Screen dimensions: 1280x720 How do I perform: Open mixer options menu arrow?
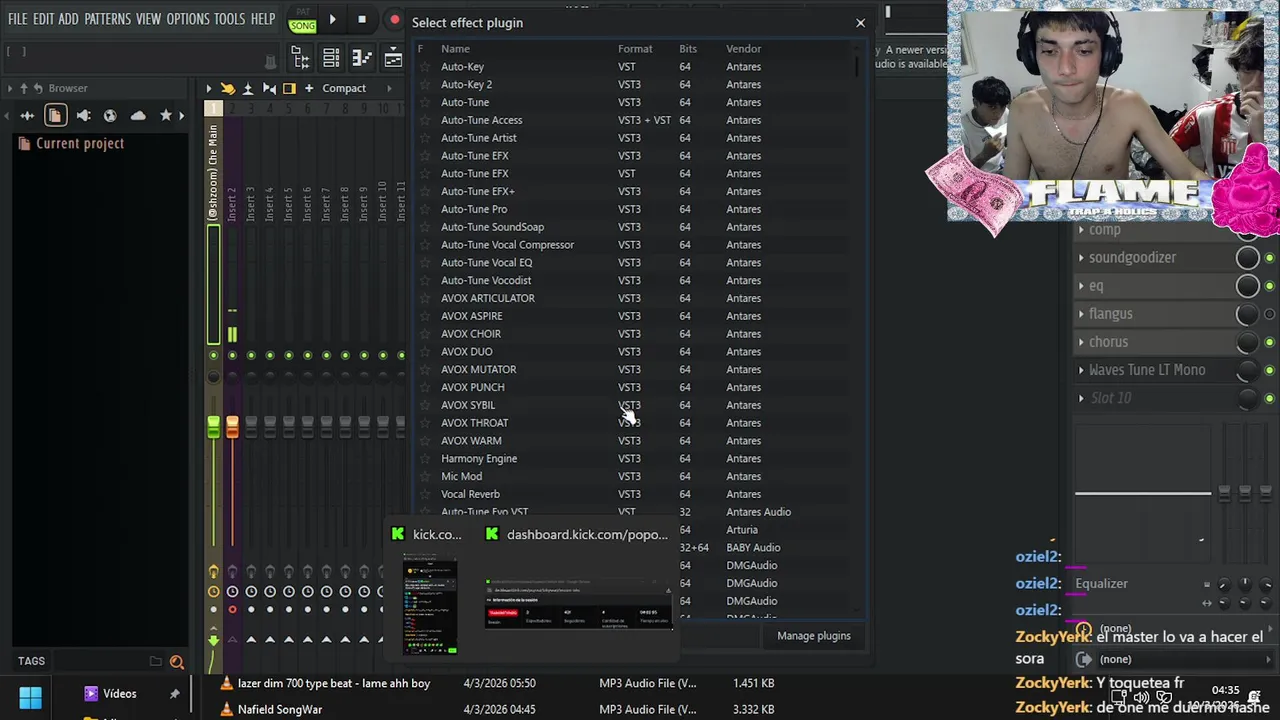(209, 88)
